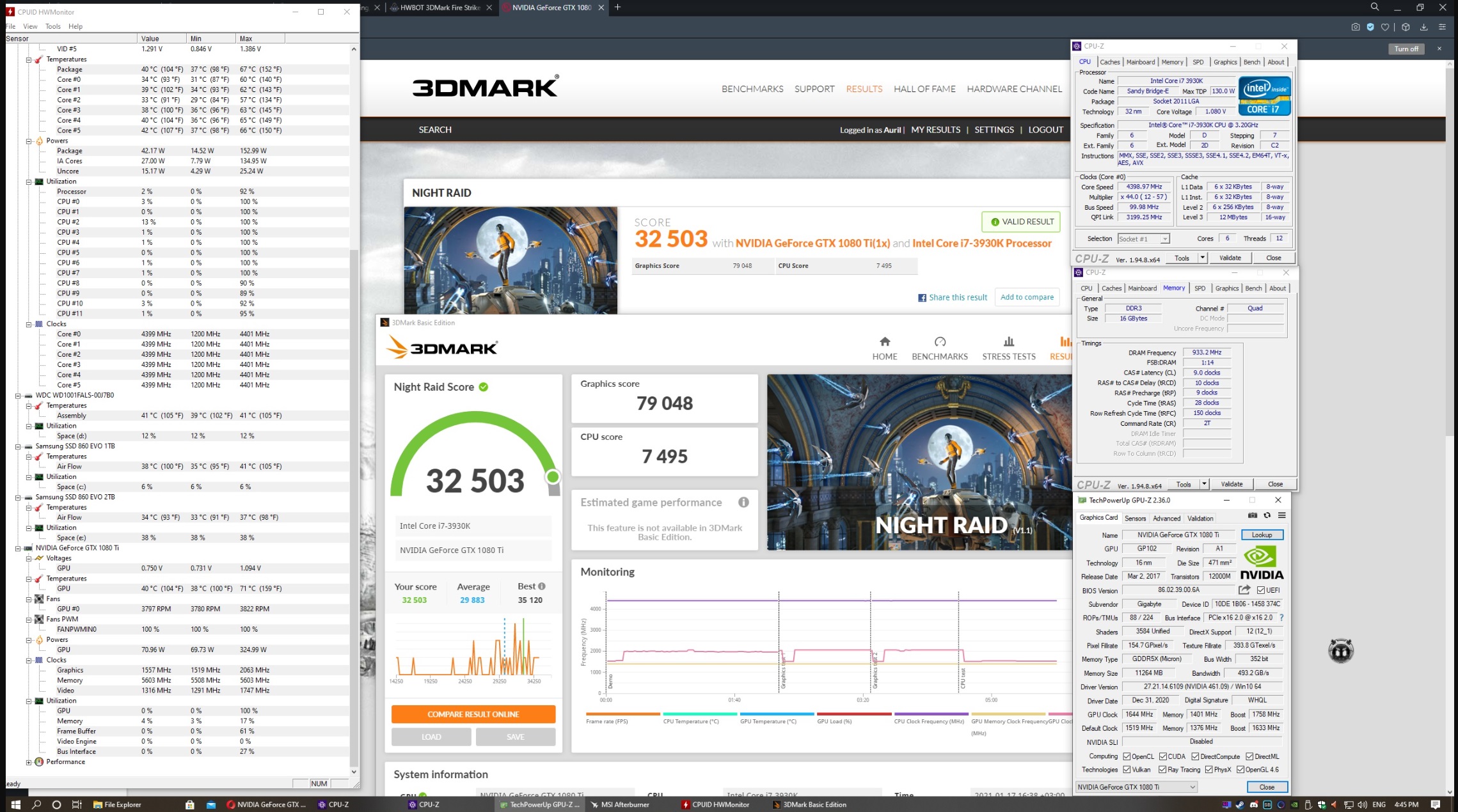Switch to SPD tab in CPU-Z Memory window
This screenshot has width=1458, height=812.
coord(1200,288)
